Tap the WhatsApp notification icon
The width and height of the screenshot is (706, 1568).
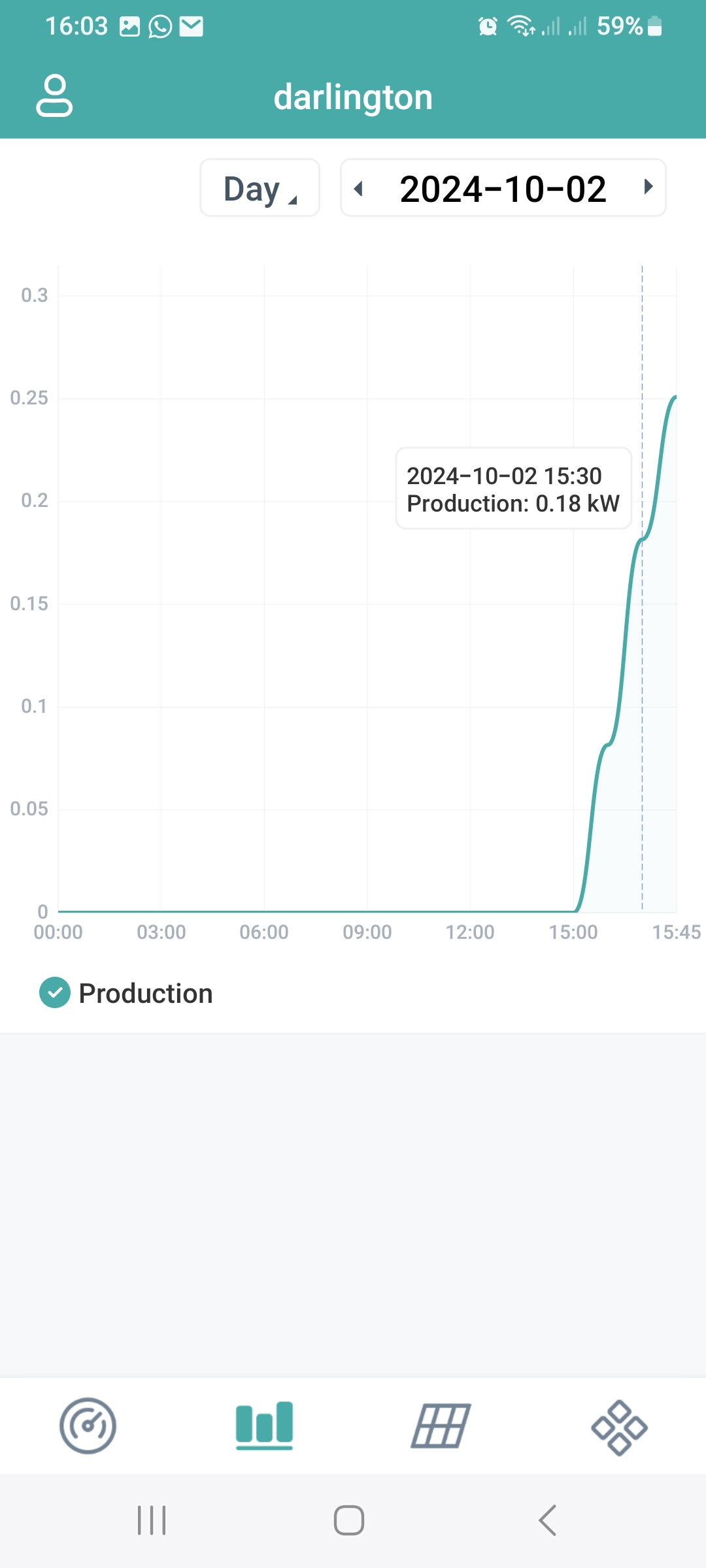(x=160, y=27)
